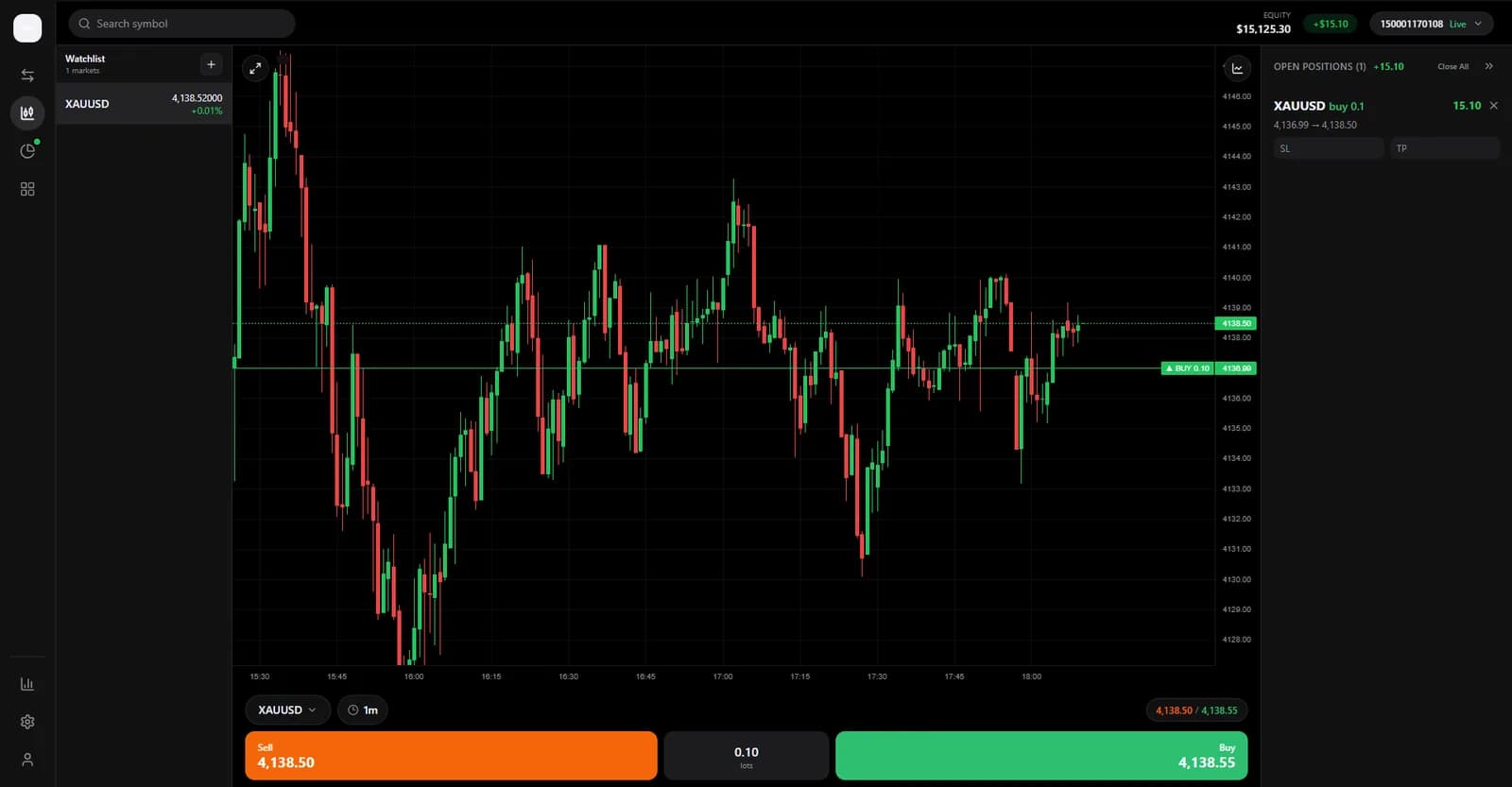Close the XAUUSD buy 0.1 position
Screen dimensions: 1512x787
(x=1494, y=106)
